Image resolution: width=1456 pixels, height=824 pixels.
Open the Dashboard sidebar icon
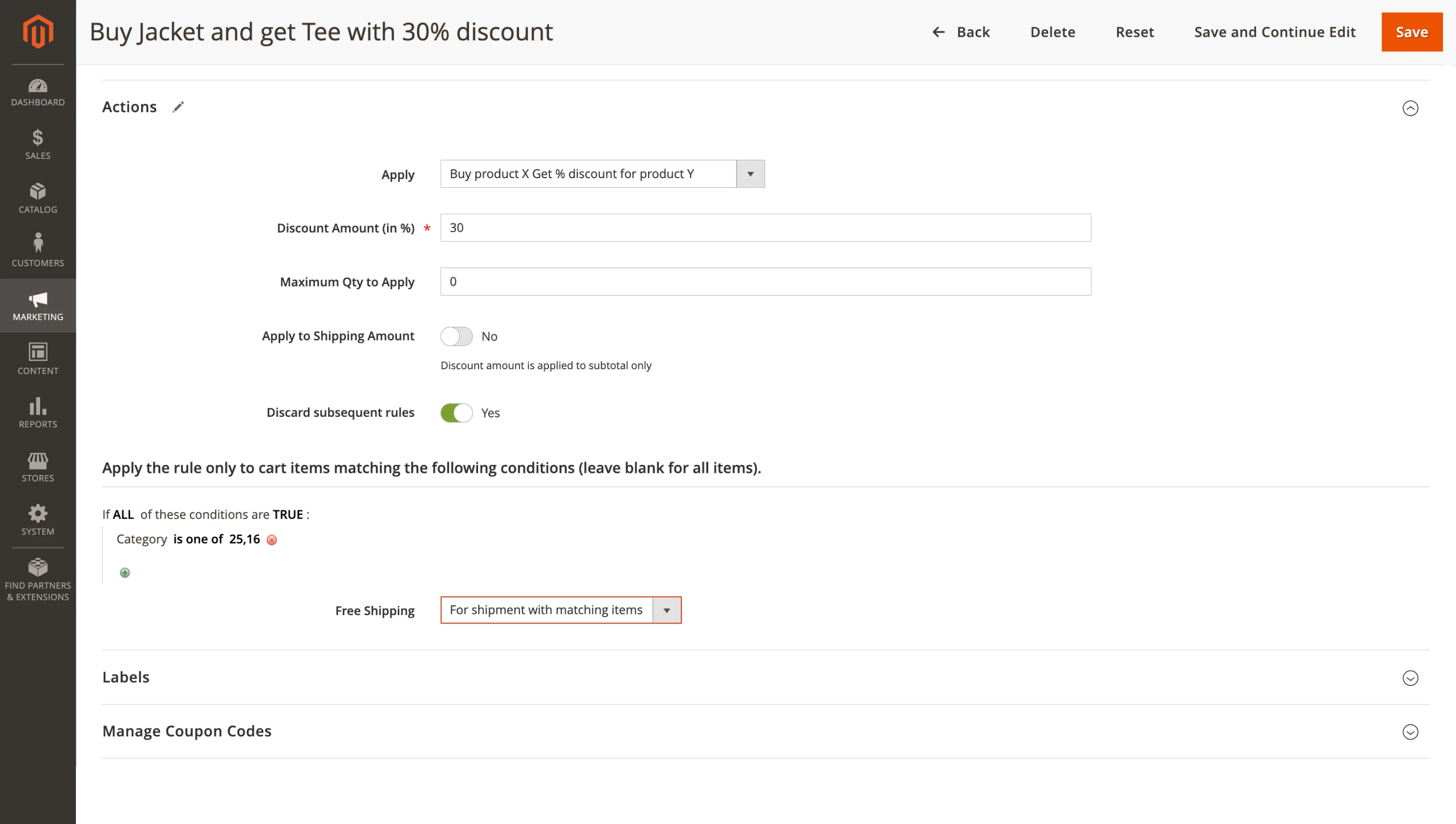coord(38,93)
